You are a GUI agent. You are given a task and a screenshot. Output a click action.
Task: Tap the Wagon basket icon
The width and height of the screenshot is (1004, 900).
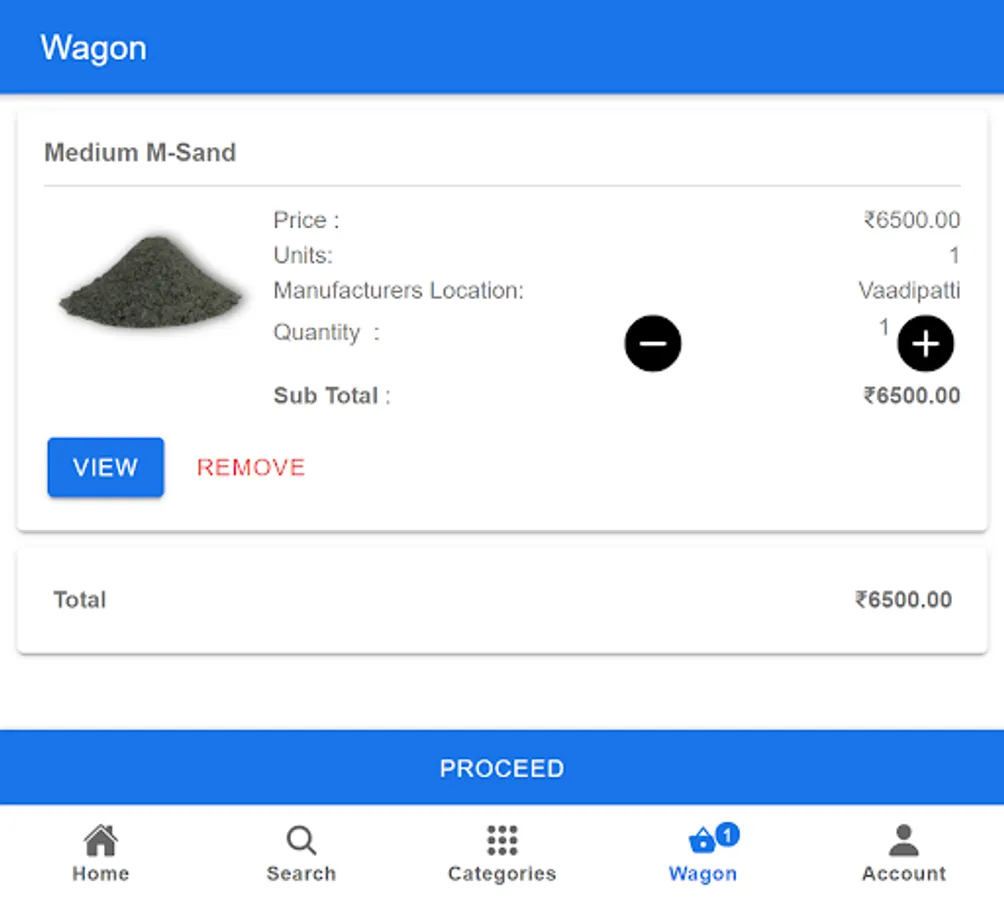pyautogui.click(x=702, y=842)
